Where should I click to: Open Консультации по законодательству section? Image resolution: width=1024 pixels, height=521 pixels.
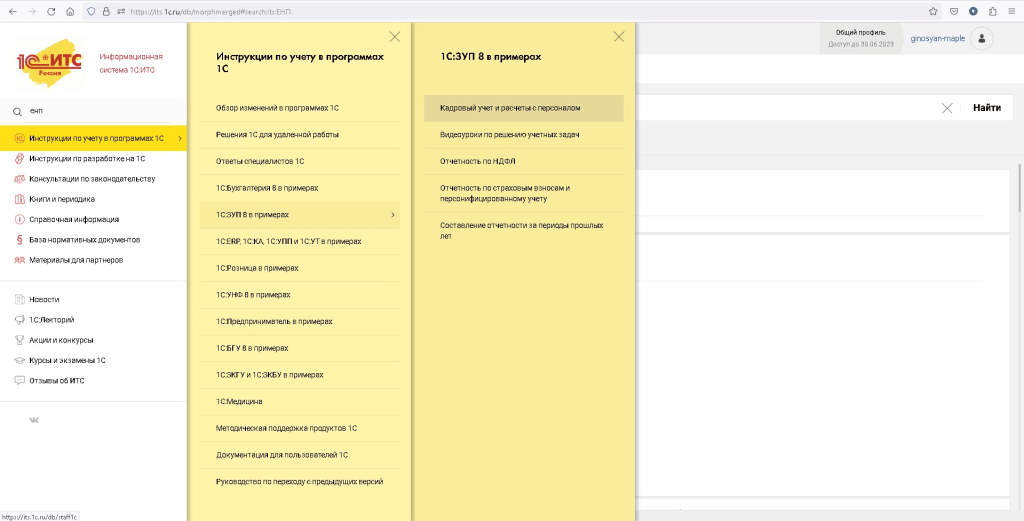click(92, 179)
